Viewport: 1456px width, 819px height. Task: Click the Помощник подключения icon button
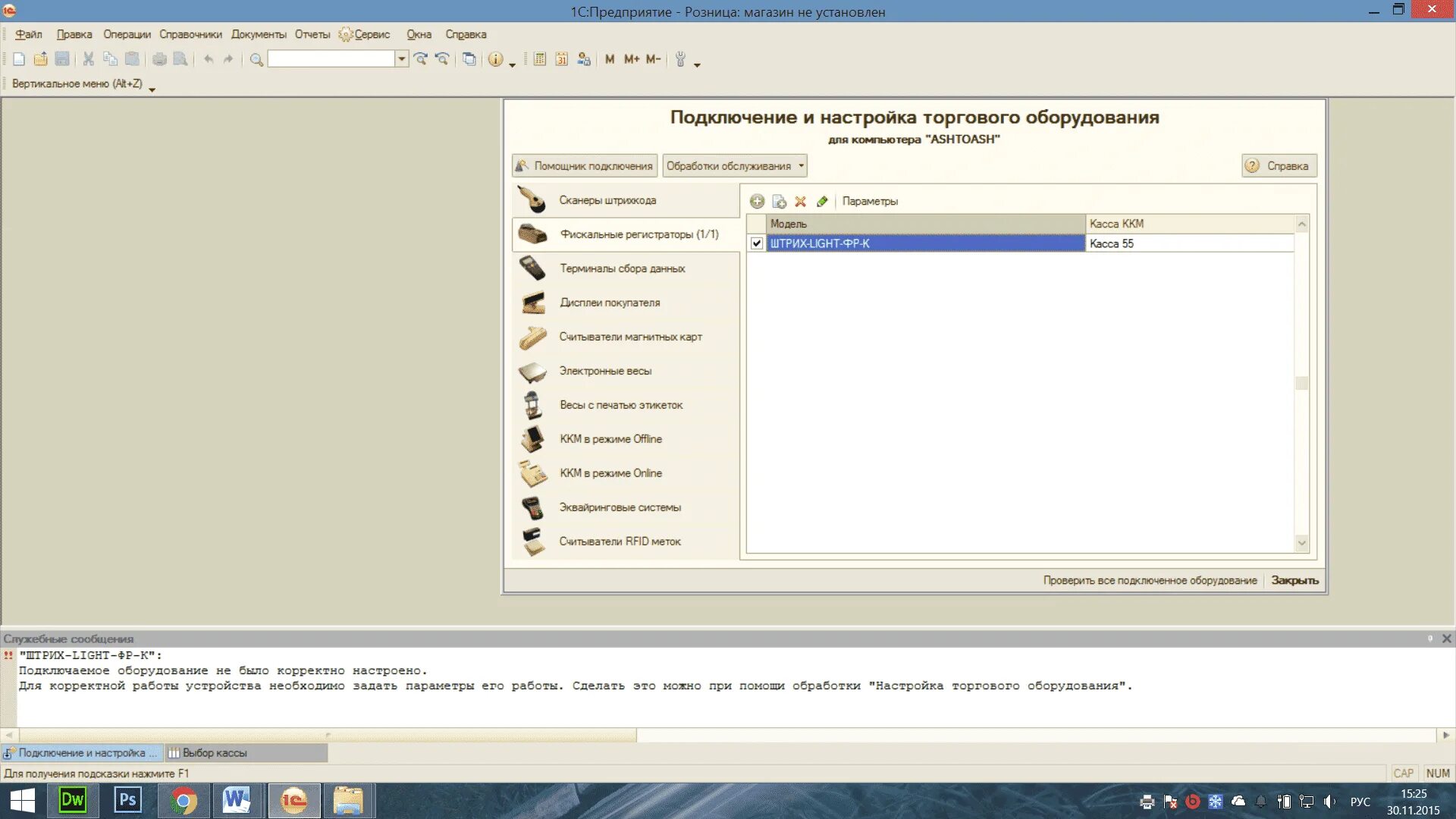click(x=585, y=165)
